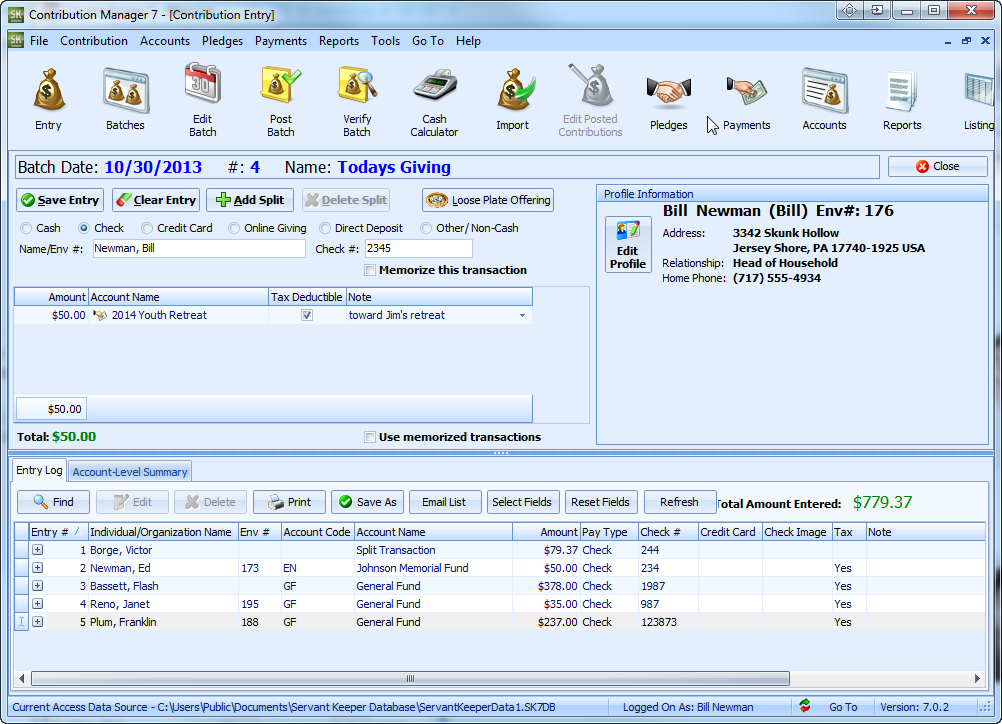Select the Cash payment radio button

tap(26, 228)
